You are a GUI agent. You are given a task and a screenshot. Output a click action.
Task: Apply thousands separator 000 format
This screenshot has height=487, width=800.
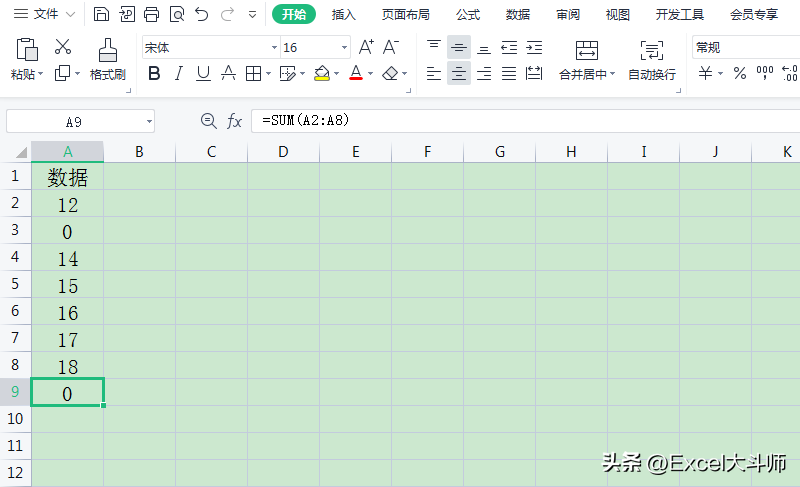coord(765,73)
